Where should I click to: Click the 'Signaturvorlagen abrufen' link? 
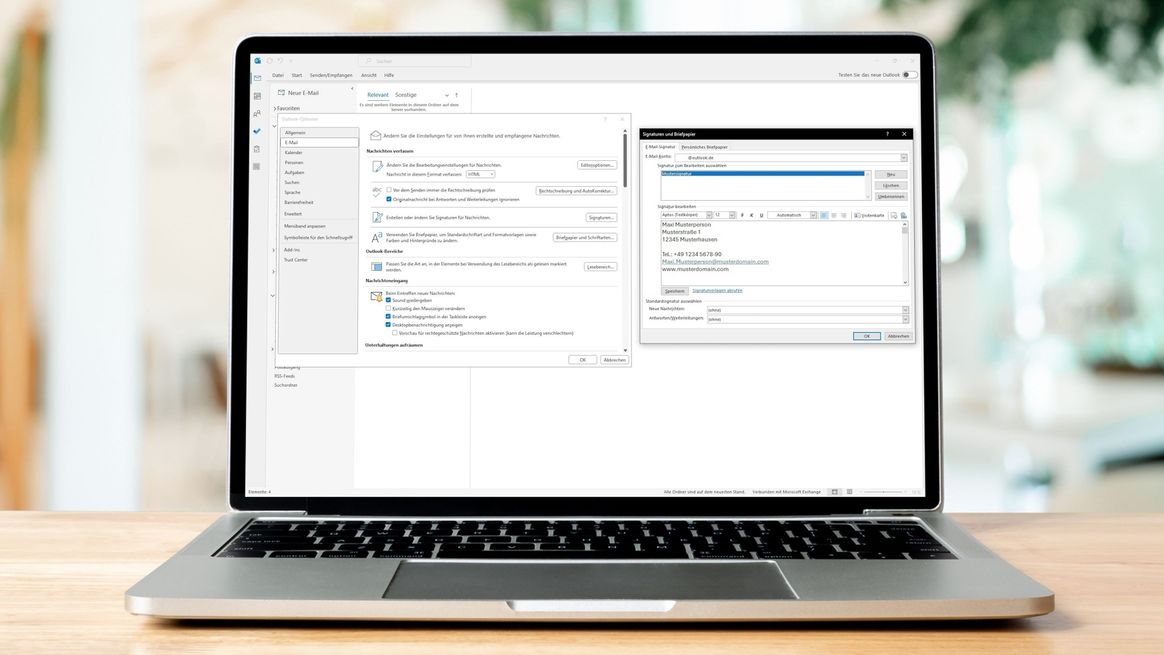click(x=717, y=290)
